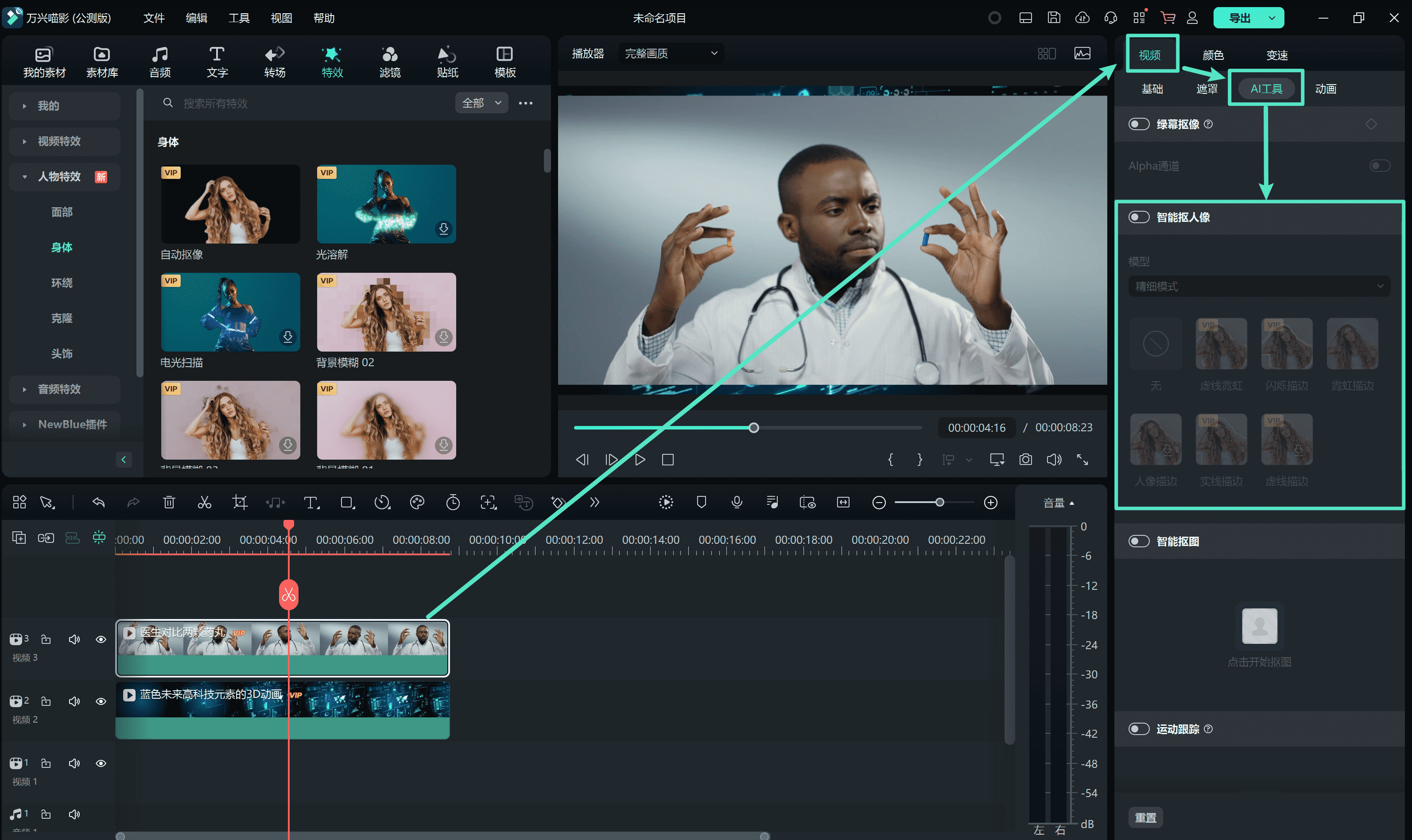This screenshot has height=840, width=1412.
Task: Open the 我的素材 media panel
Action: click(x=44, y=62)
